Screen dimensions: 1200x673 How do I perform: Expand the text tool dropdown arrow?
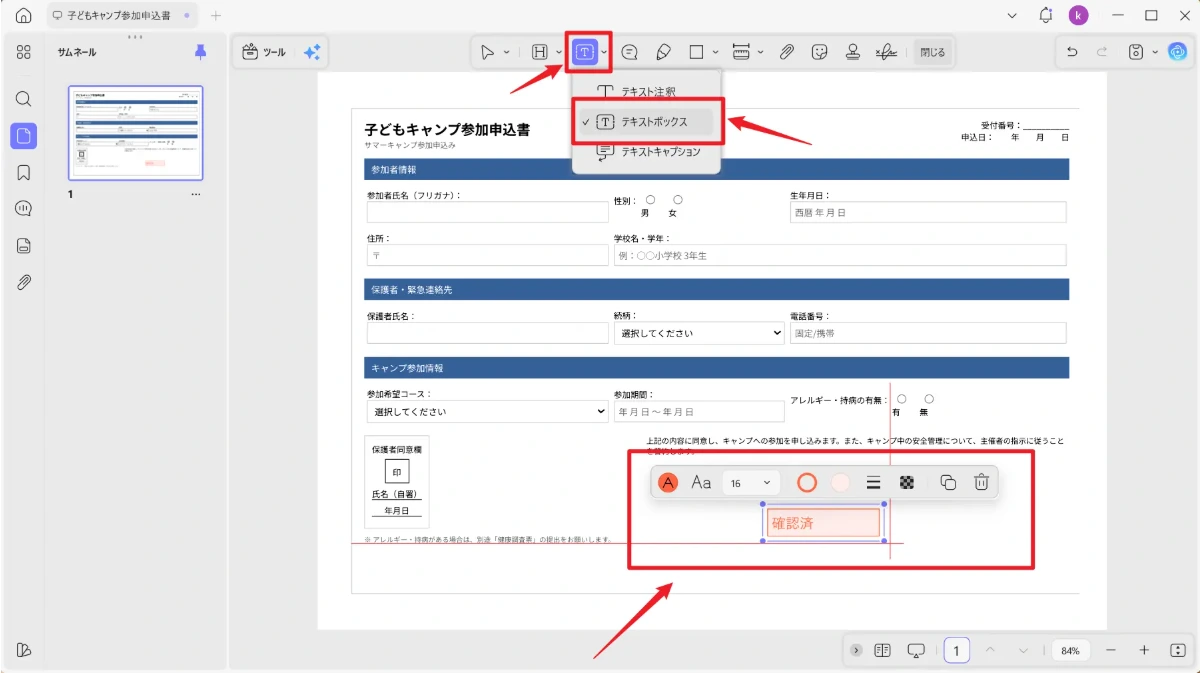click(604, 52)
